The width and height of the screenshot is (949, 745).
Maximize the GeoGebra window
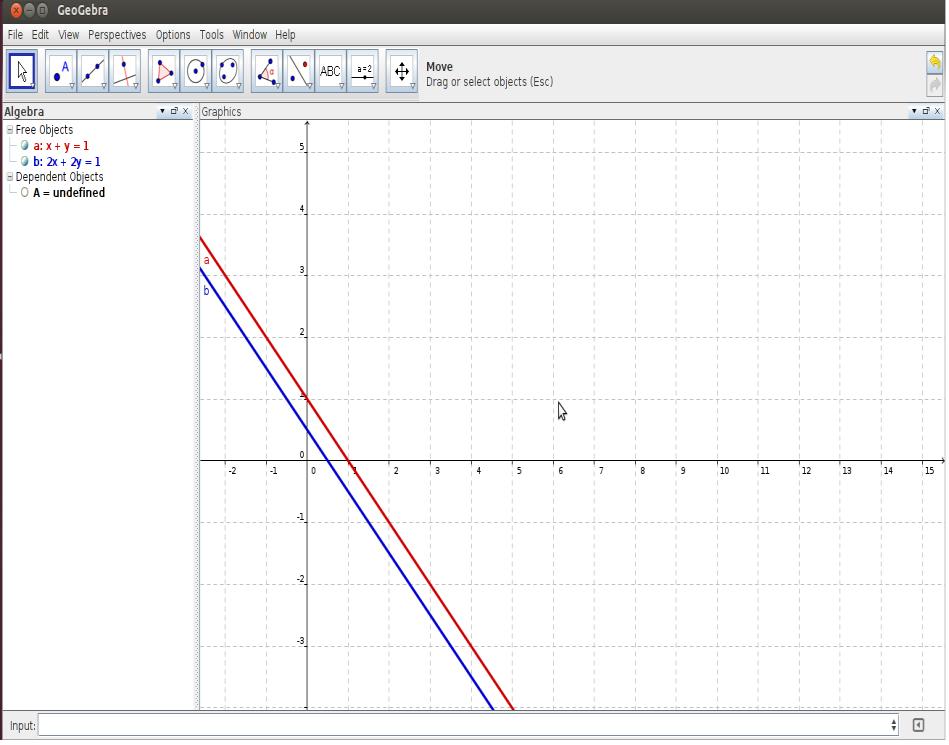click(42, 10)
